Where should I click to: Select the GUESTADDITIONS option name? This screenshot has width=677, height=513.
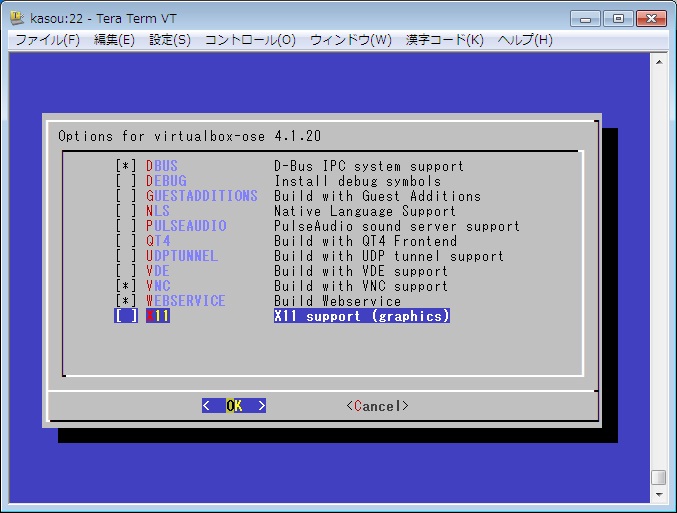202,196
